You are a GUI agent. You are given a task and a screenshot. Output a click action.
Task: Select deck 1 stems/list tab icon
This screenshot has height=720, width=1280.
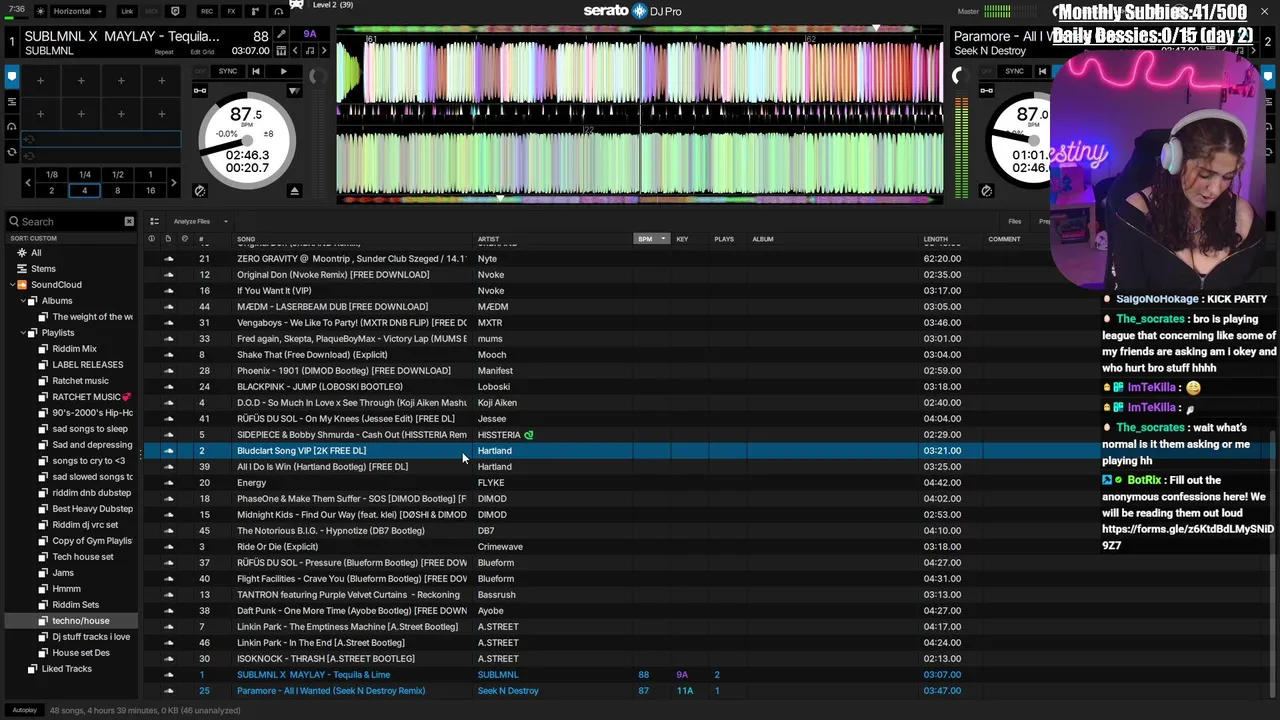tap(12, 102)
